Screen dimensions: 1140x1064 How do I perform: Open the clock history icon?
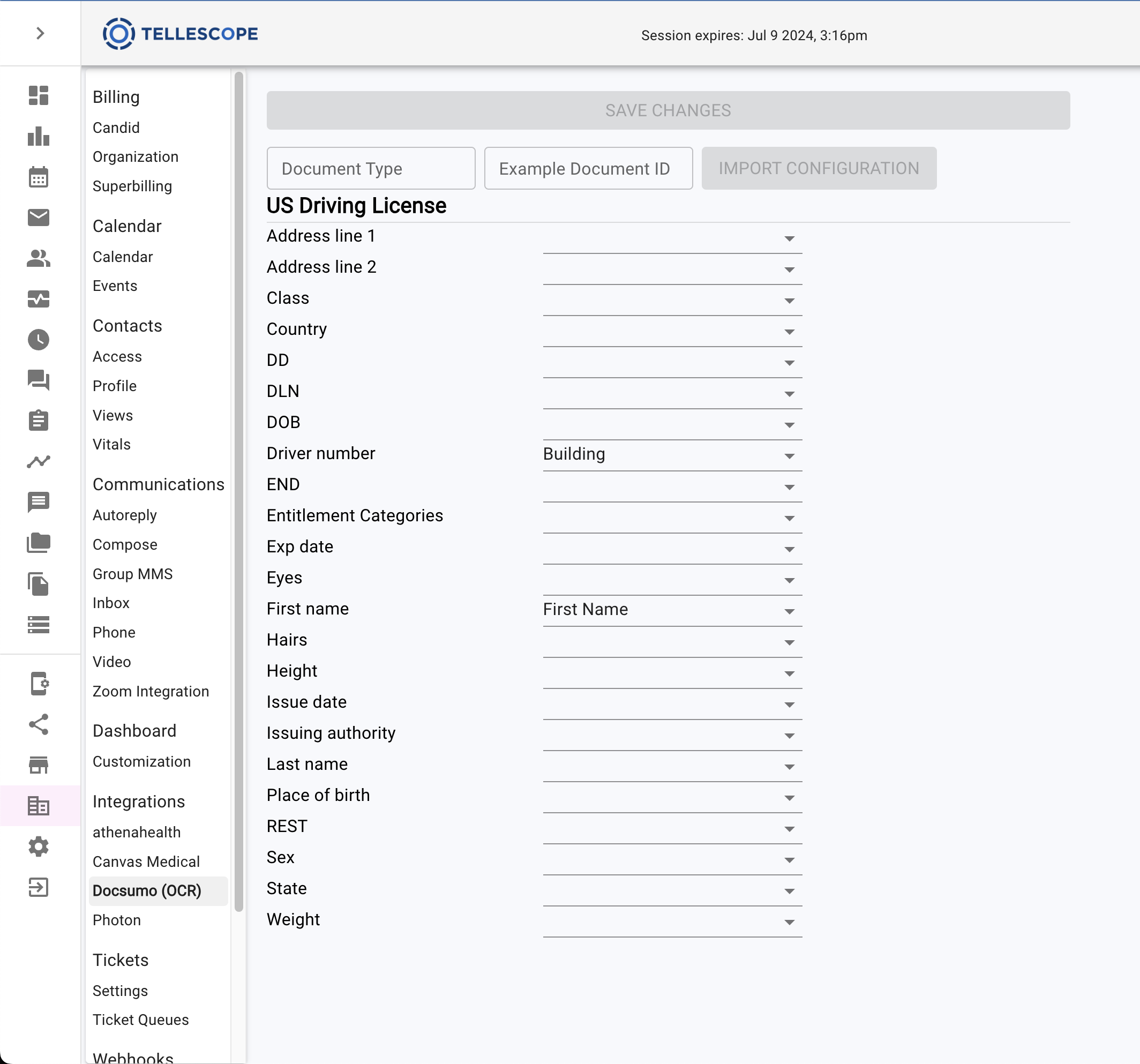39,340
